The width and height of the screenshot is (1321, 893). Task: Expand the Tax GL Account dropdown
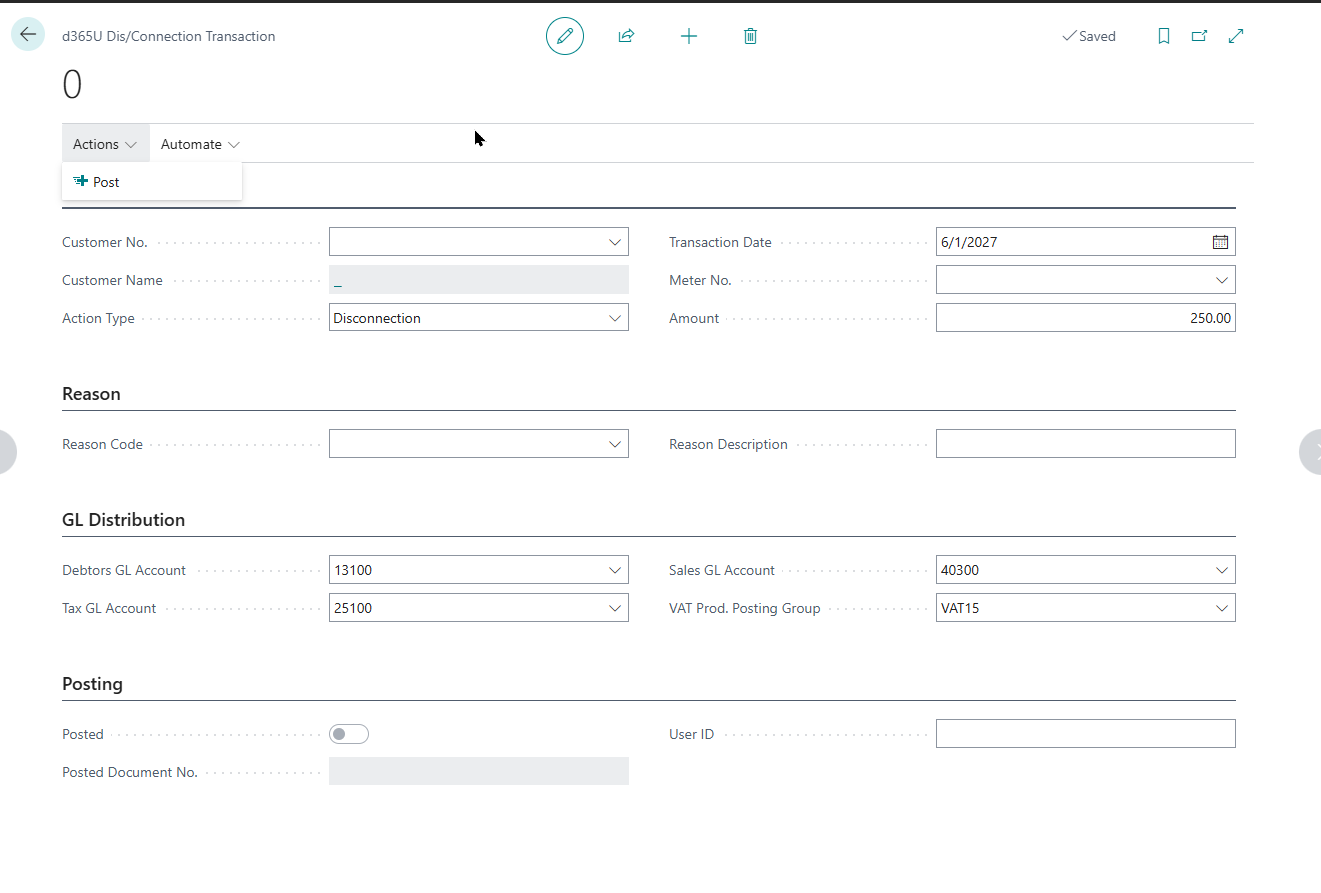615,608
